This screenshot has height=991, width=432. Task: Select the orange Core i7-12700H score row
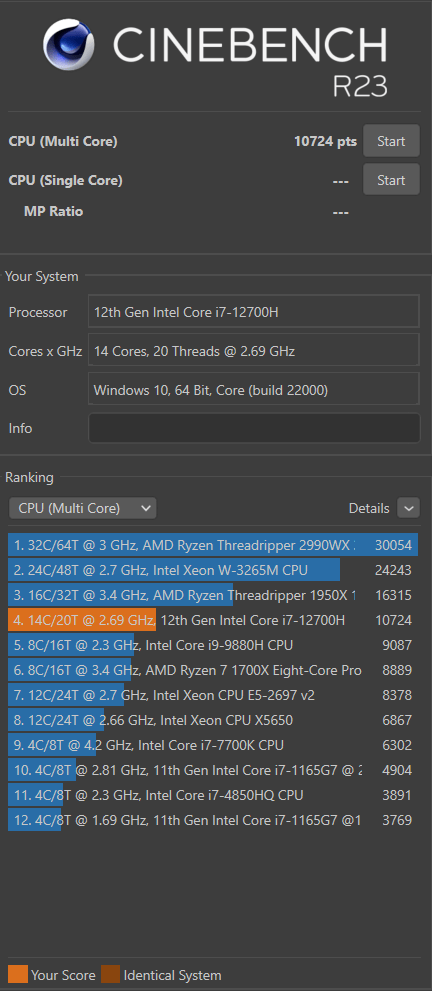213,620
